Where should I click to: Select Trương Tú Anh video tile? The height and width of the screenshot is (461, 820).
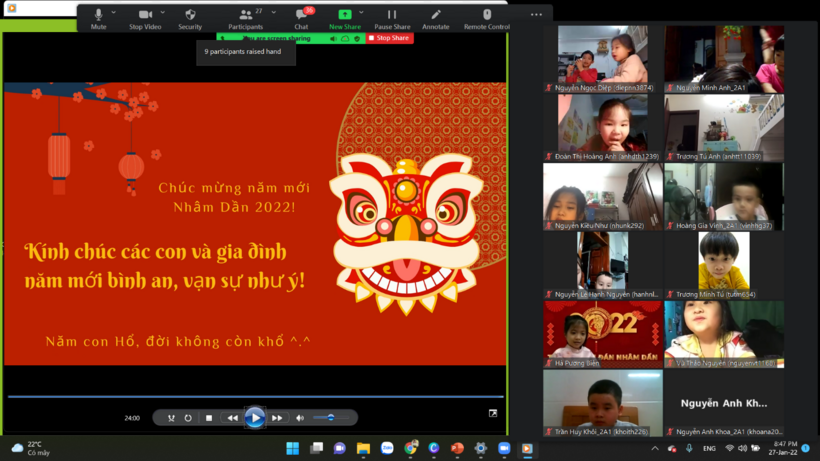tap(724, 128)
